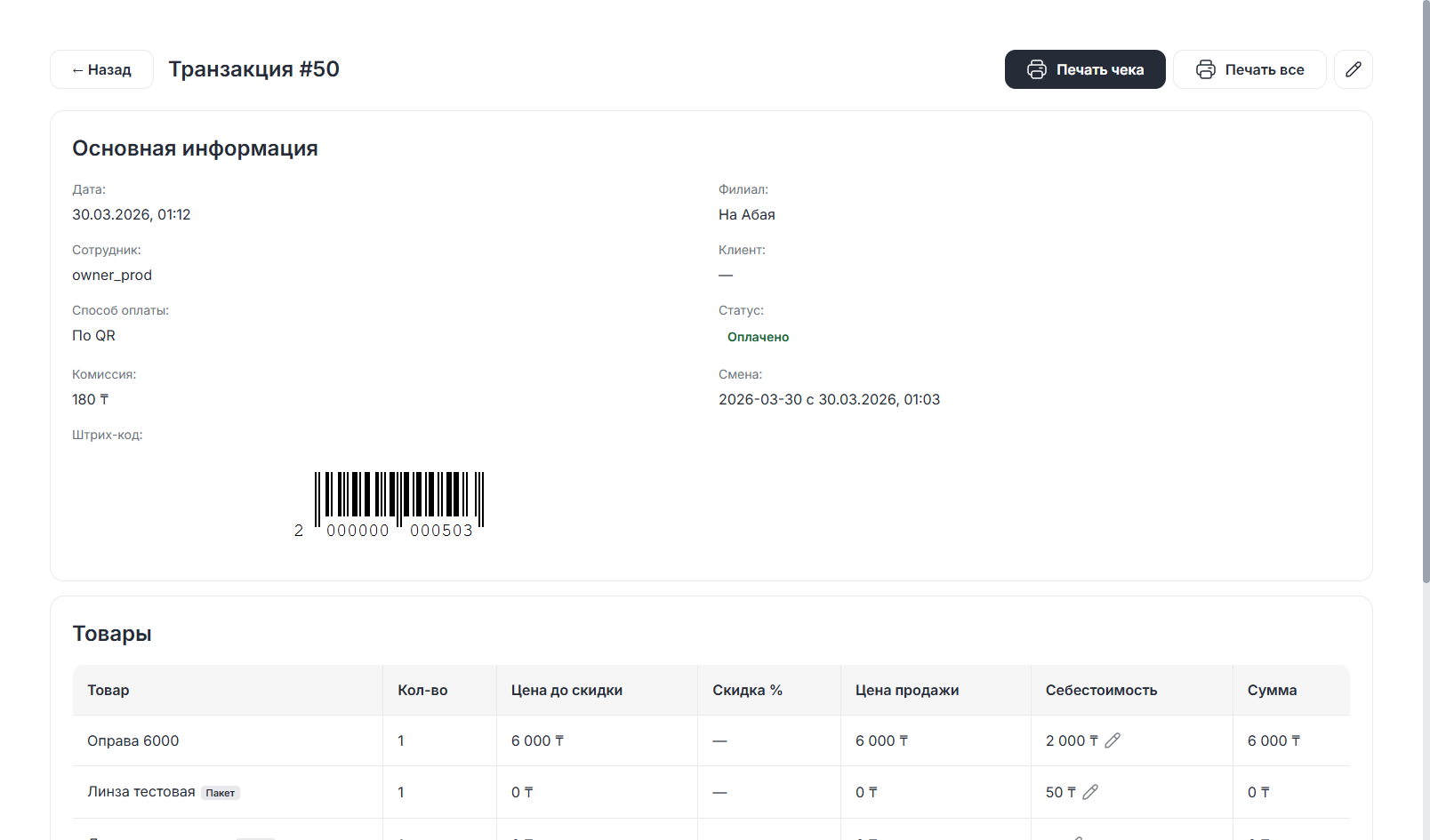Click the Основная информация heading
Screen dimensions: 1430x840
pyautogui.click(x=195, y=148)
